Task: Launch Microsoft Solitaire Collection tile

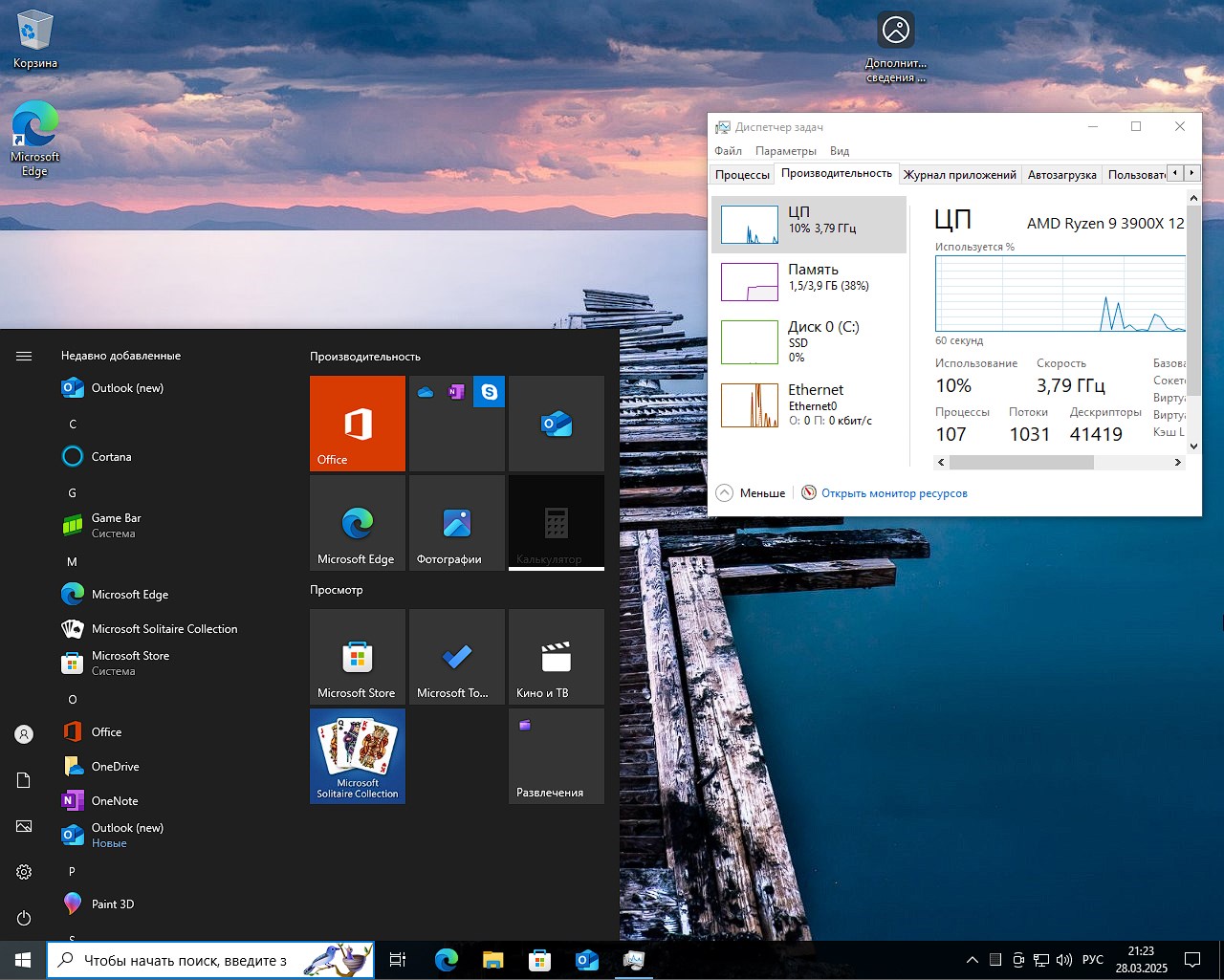Action: click(357, 755)
